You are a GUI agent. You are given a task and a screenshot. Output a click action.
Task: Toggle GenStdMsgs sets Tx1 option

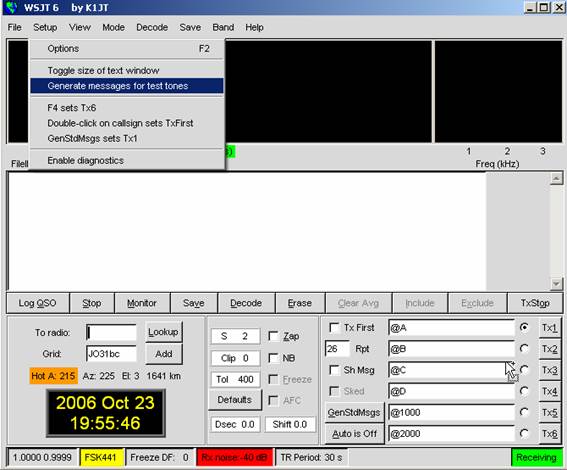pyautogui.click(x=127, y=138)
